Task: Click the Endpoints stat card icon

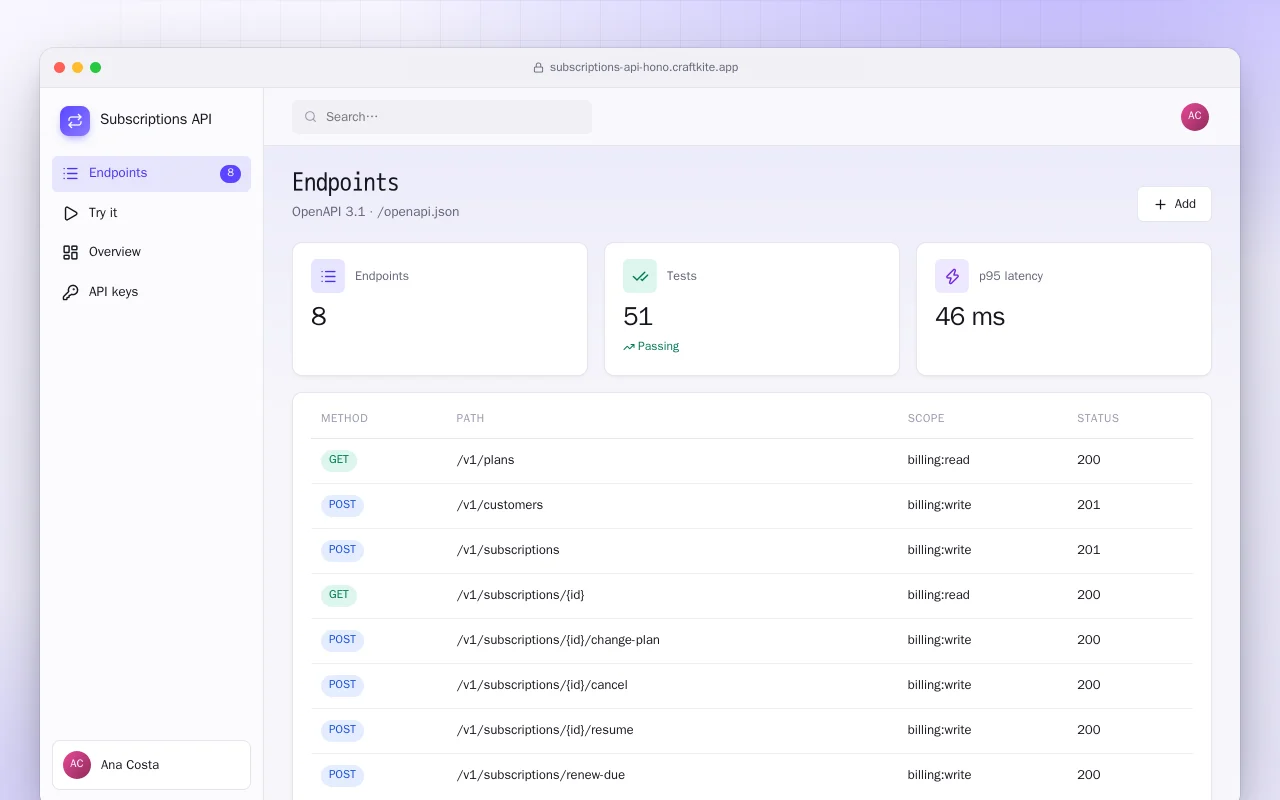Action: (x=328, y=276)
